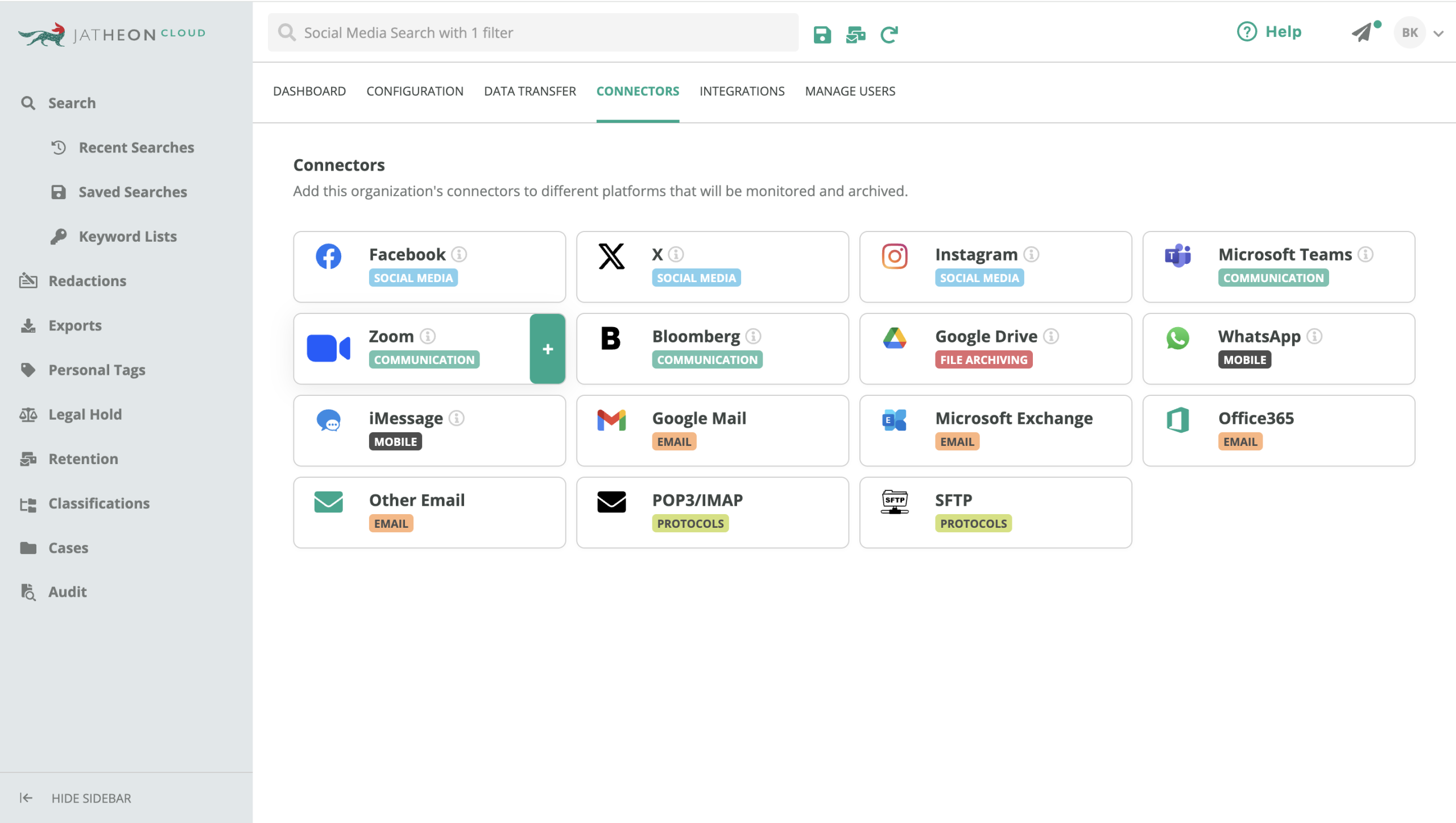The image size is (1456, 823).
Task: Collapse sidebar with Hide Sidebar button
Action: click(75, 797)
